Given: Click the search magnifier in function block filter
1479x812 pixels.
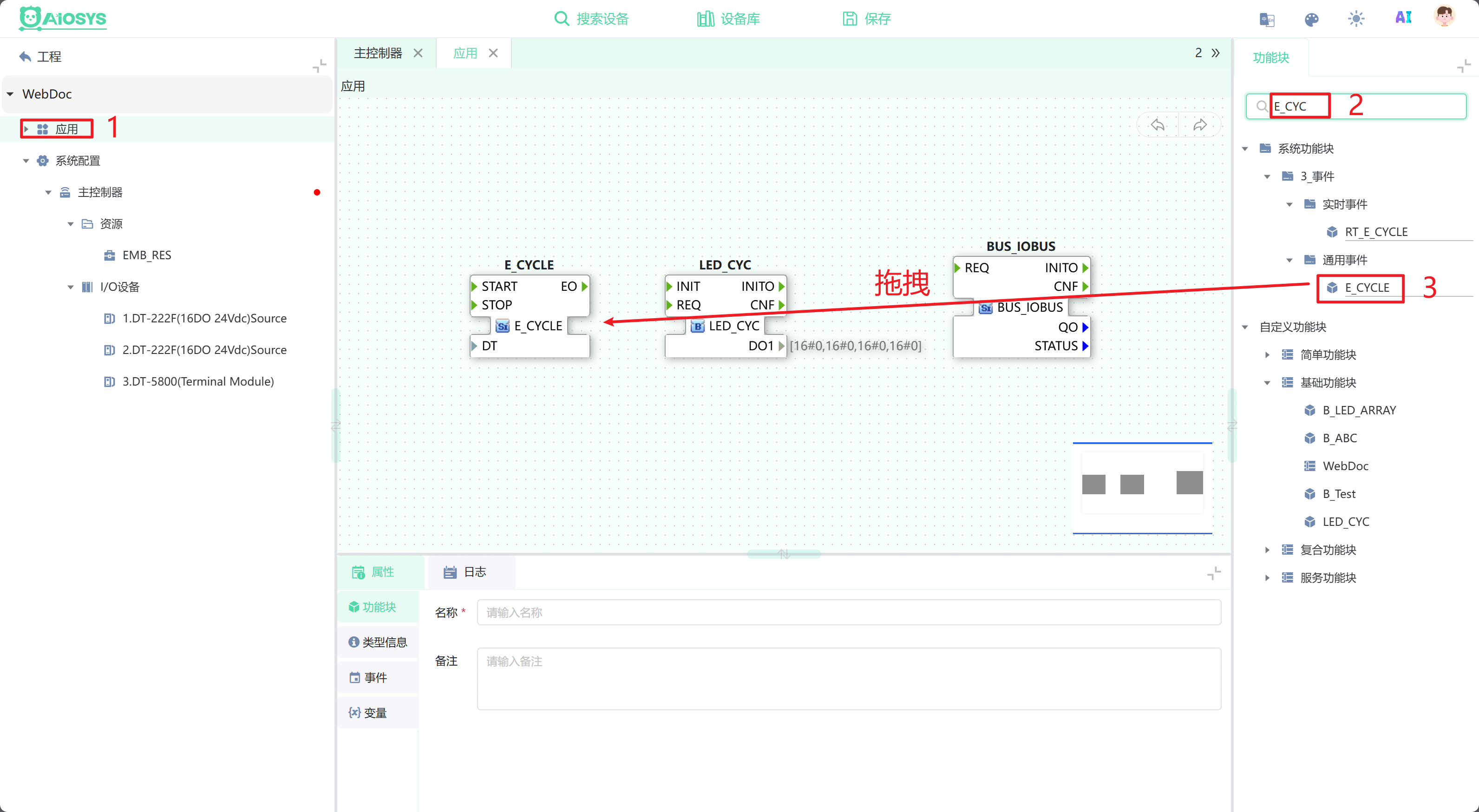Looking at the screenshot, I should pos(1262,106).
